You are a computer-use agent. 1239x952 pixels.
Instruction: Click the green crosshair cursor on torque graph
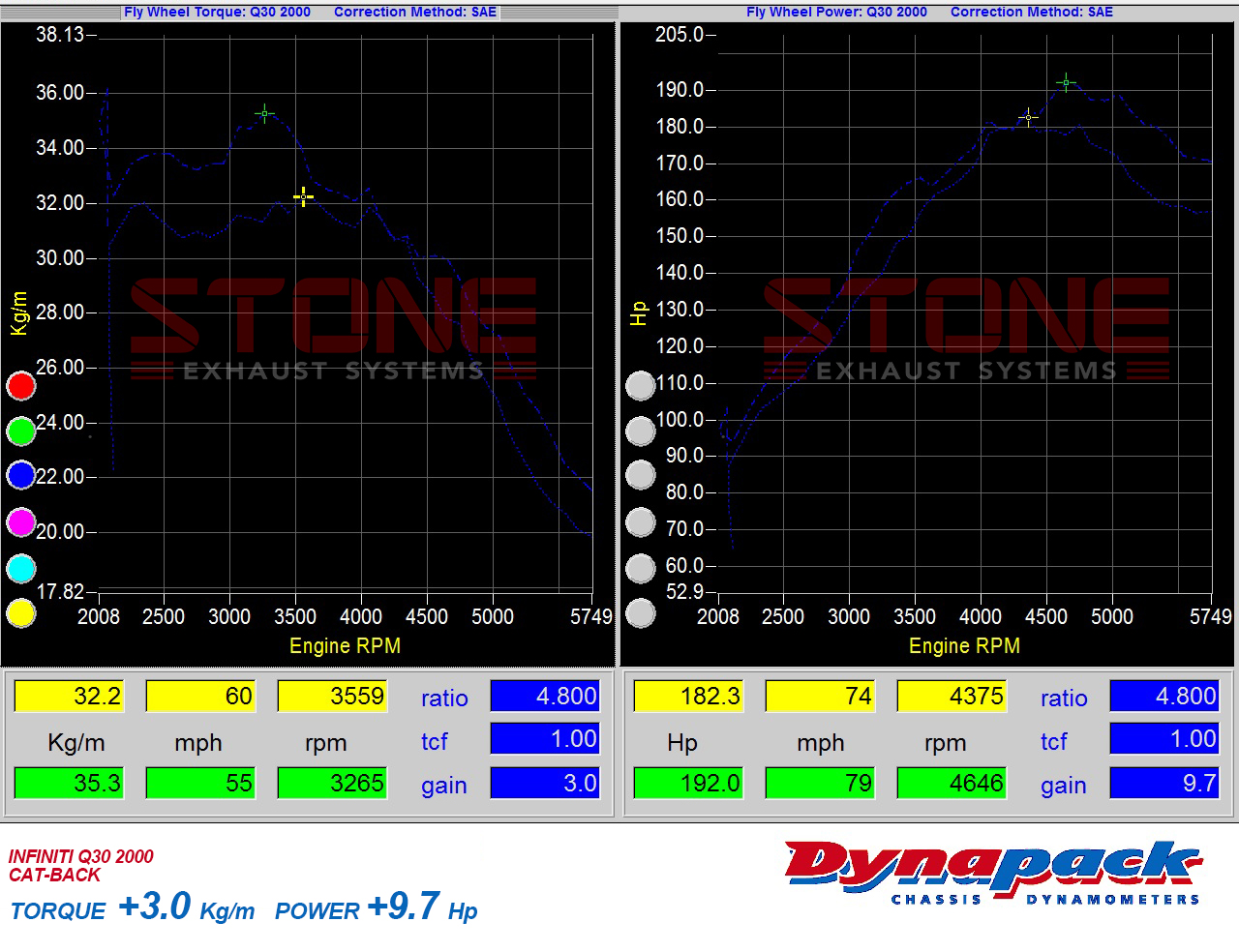(264, 114)
